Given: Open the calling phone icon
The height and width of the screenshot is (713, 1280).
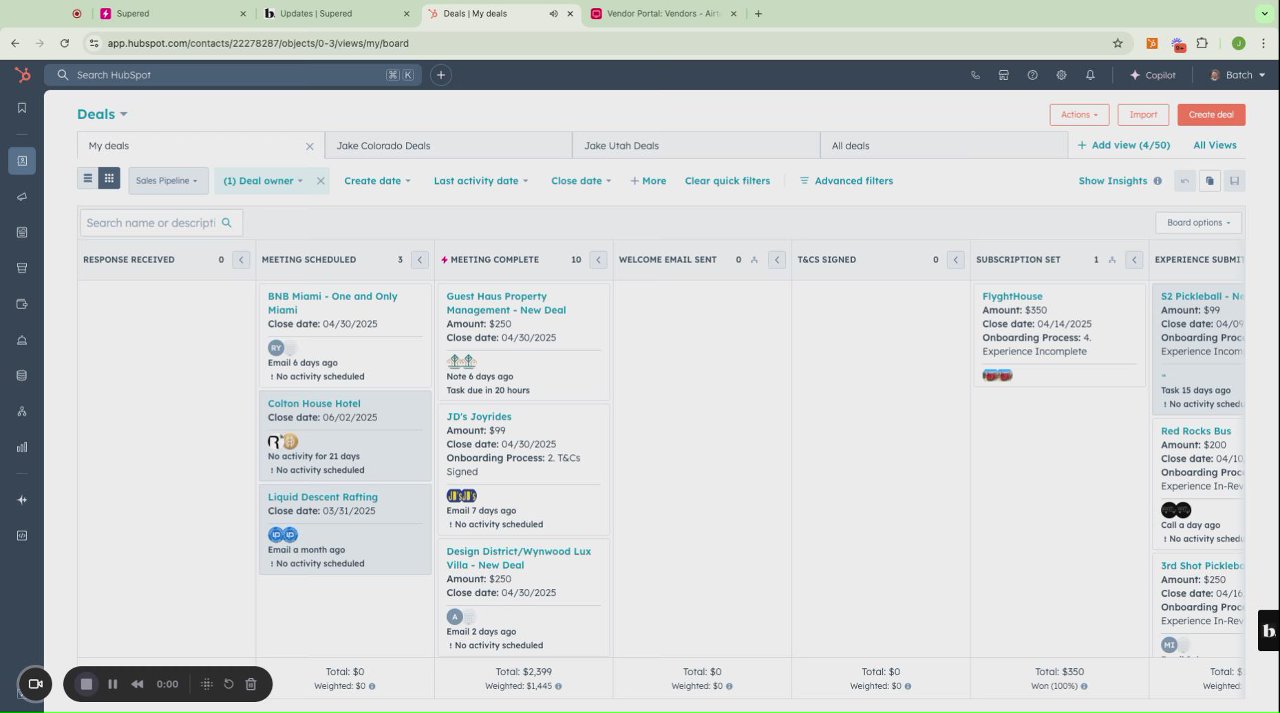Looking at the screenshot, I should coord(975,75).
